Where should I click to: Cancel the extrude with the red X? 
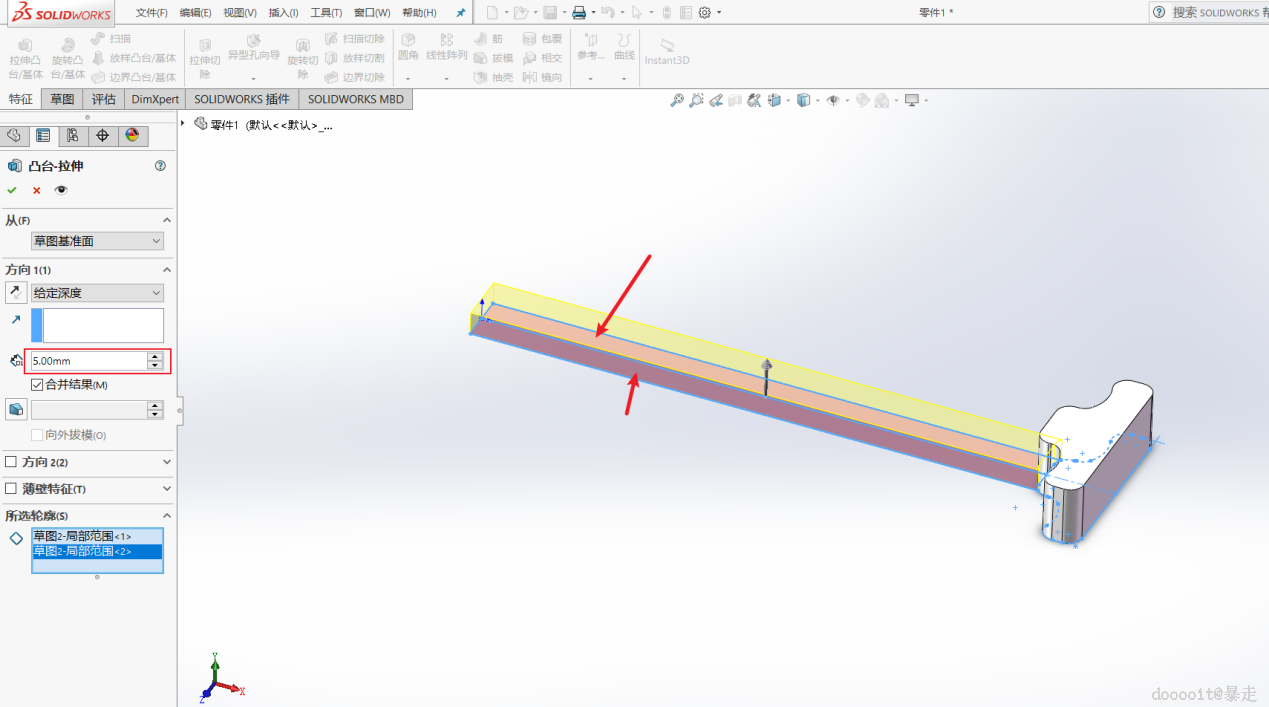click(37, 190)
